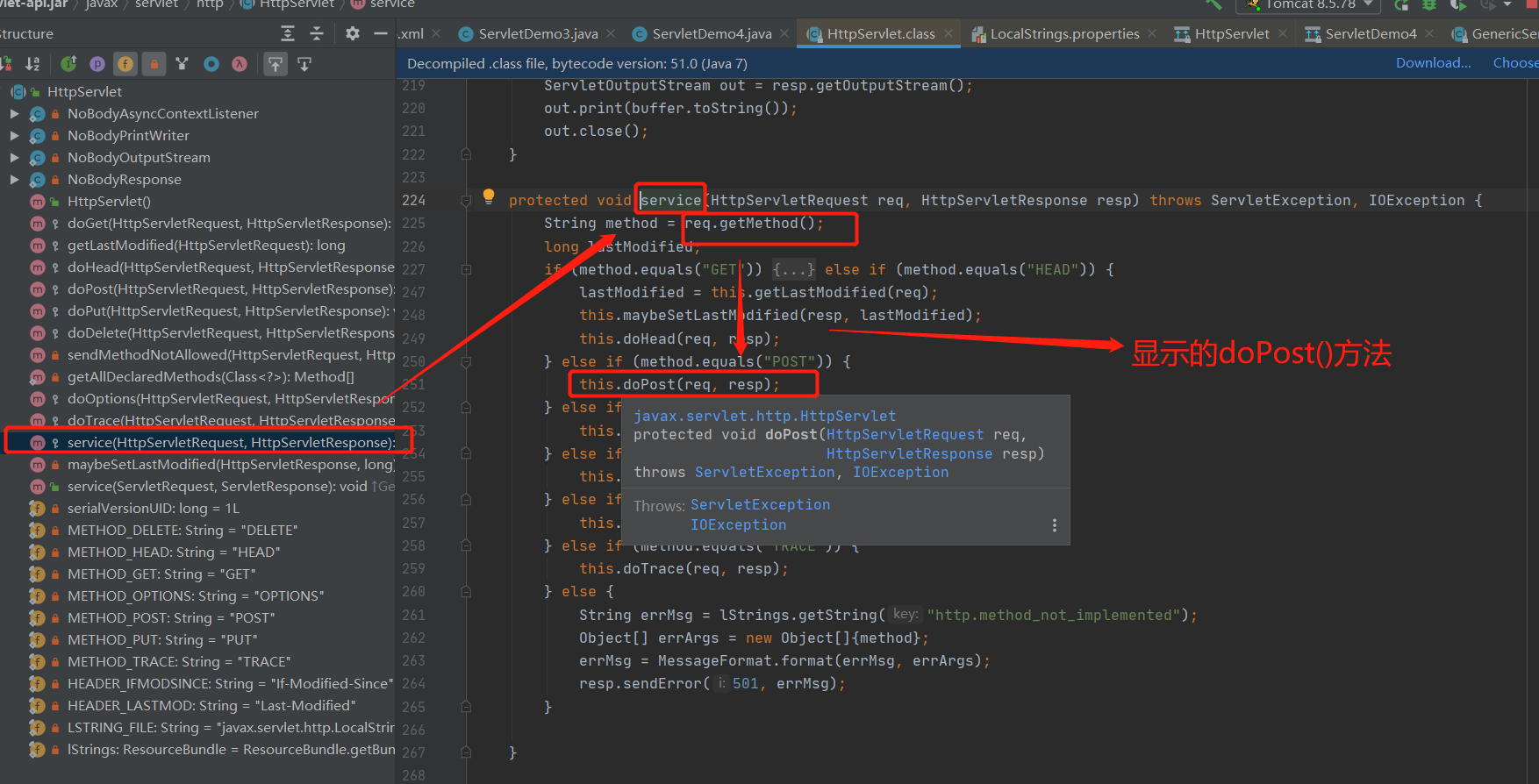Toggle the blue circle structure filter
1539x784 pixels.
point(211,64)
